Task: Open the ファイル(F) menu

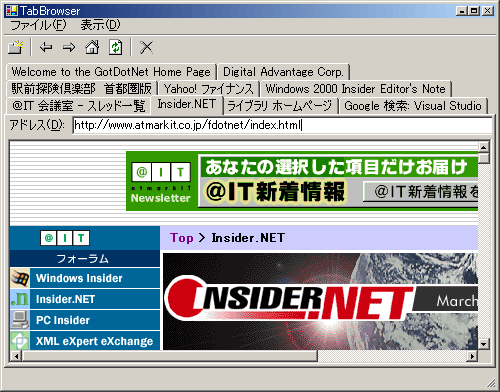Action: [38, 25]
